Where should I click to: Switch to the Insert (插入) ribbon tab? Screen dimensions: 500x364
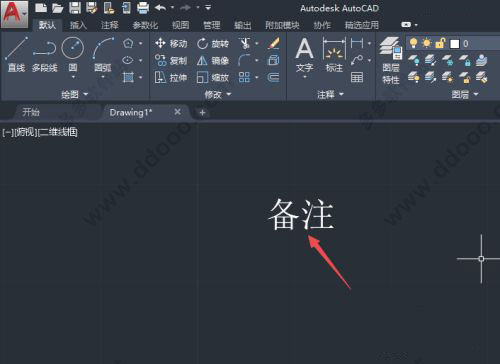pos(78,25)
